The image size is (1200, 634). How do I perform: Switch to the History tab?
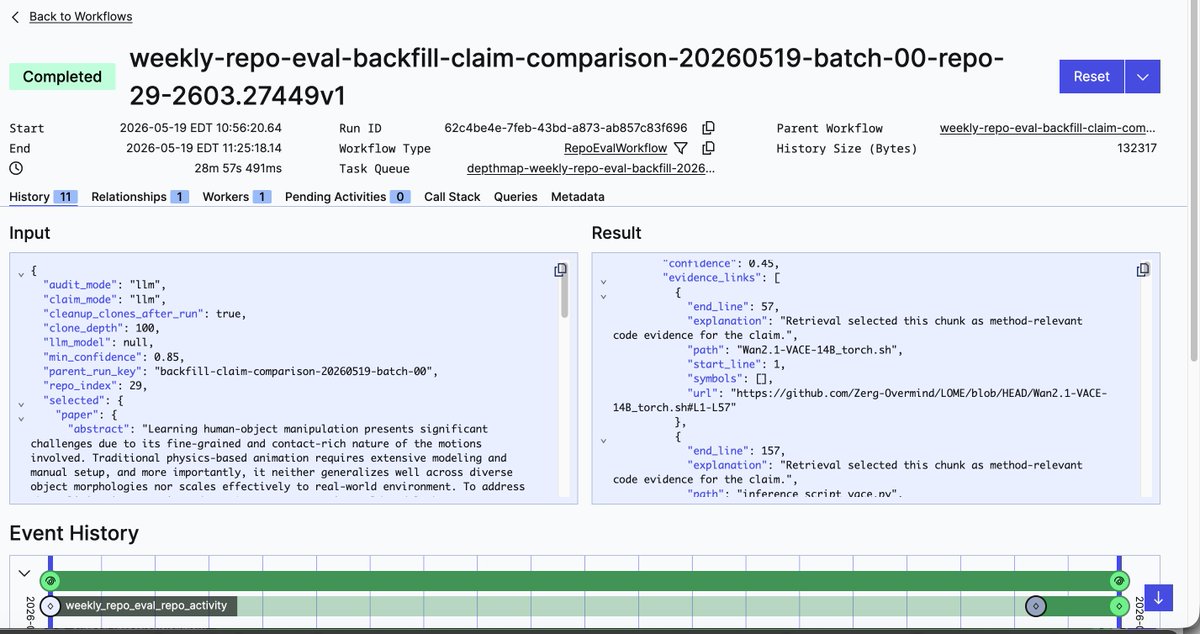pyautogui.click(x=43, y=197)
